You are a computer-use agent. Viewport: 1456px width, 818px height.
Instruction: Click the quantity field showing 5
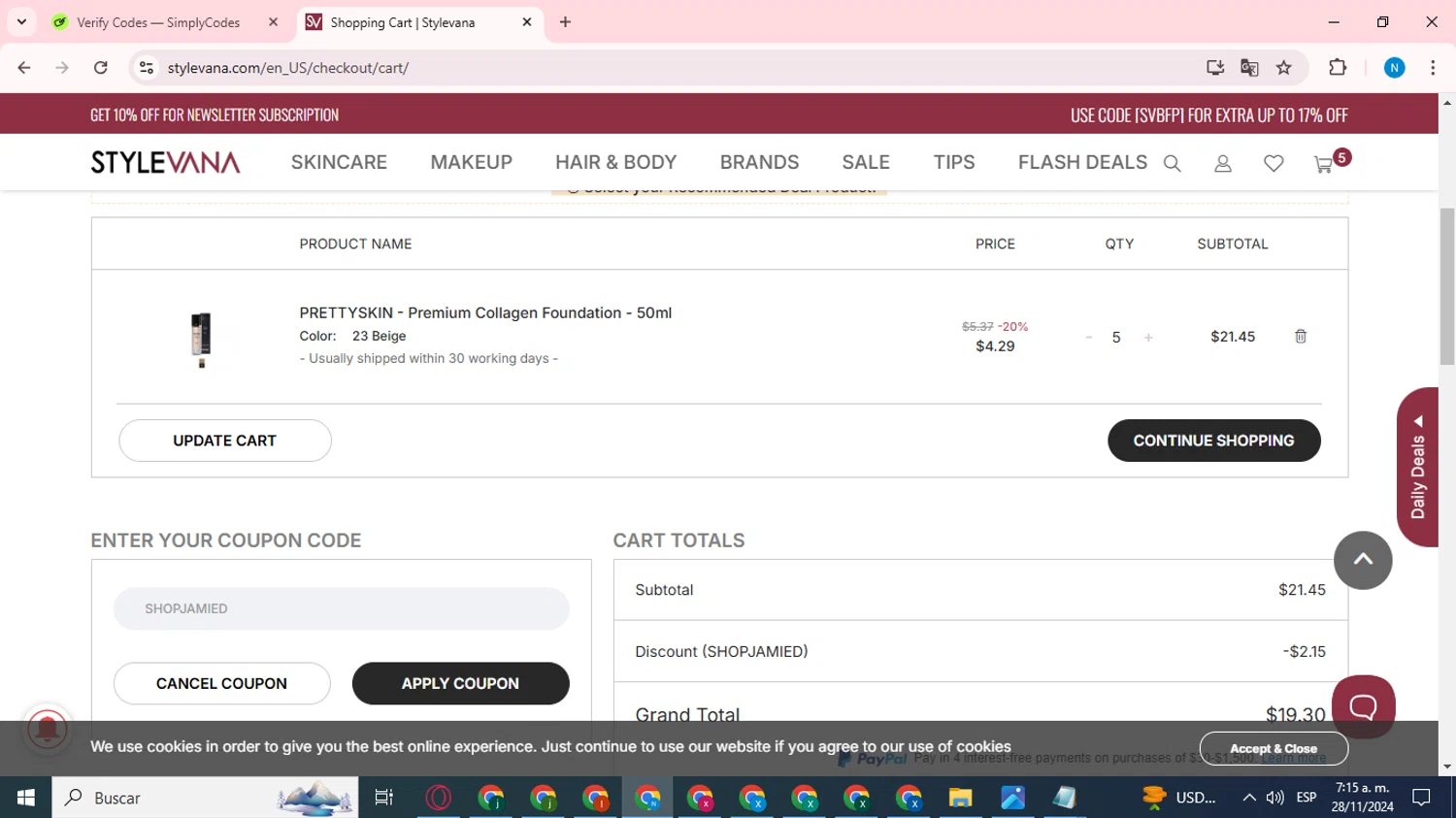pos(1116,337)
